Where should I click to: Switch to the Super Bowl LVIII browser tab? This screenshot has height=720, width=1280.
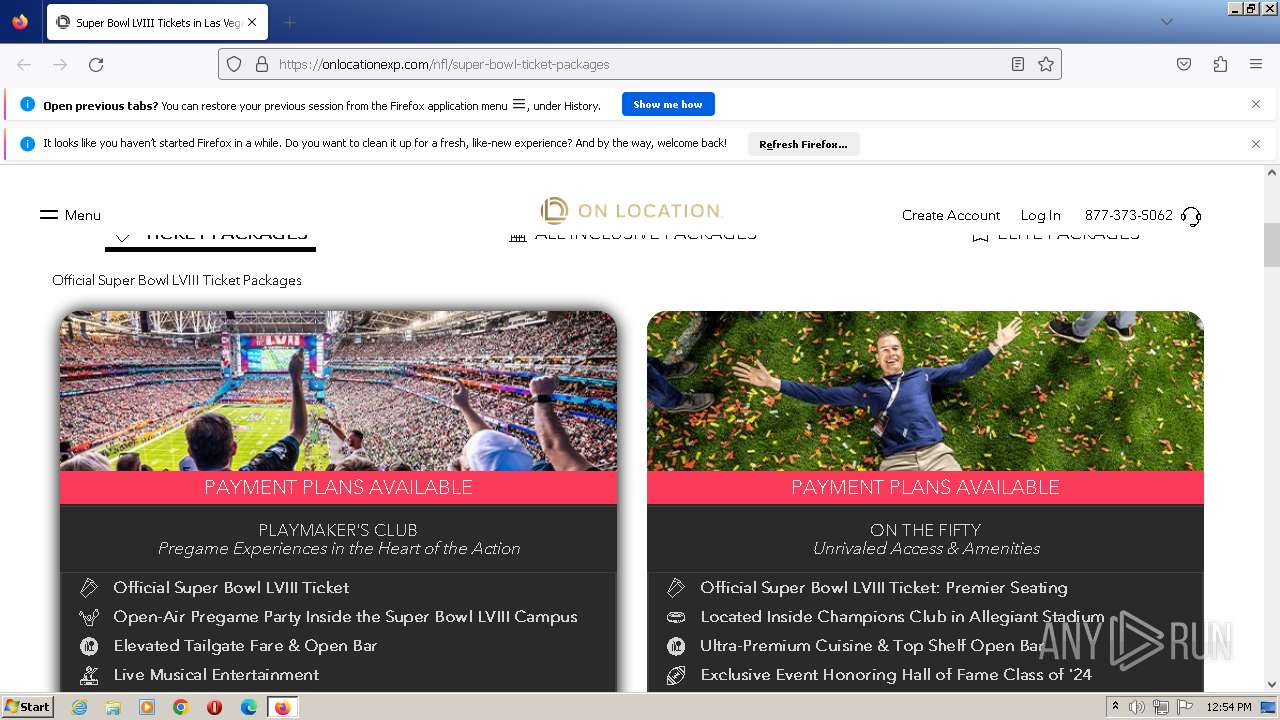coord(157,22)
